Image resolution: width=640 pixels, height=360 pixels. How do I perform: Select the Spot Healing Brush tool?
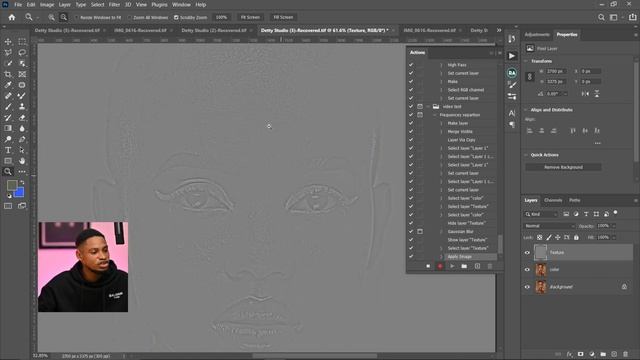coord(8,96)
